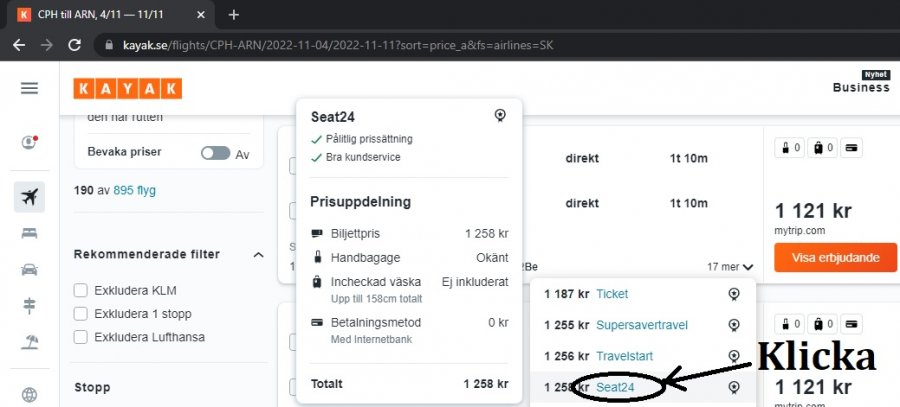
Task: Check the Exkludera KLM checkbox
Action: 81,291
